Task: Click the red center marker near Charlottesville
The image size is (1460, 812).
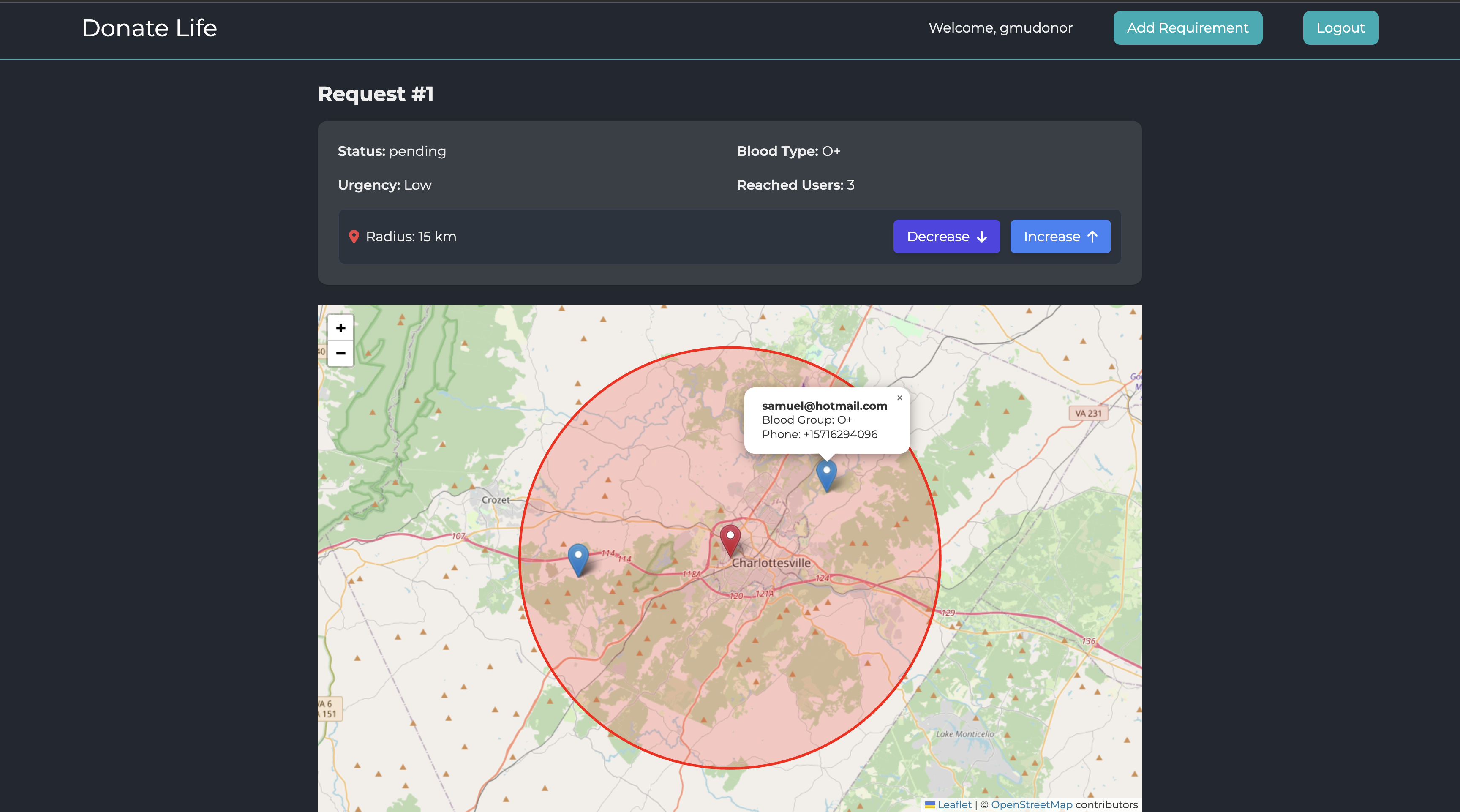Action: click(x=730, y=540)
